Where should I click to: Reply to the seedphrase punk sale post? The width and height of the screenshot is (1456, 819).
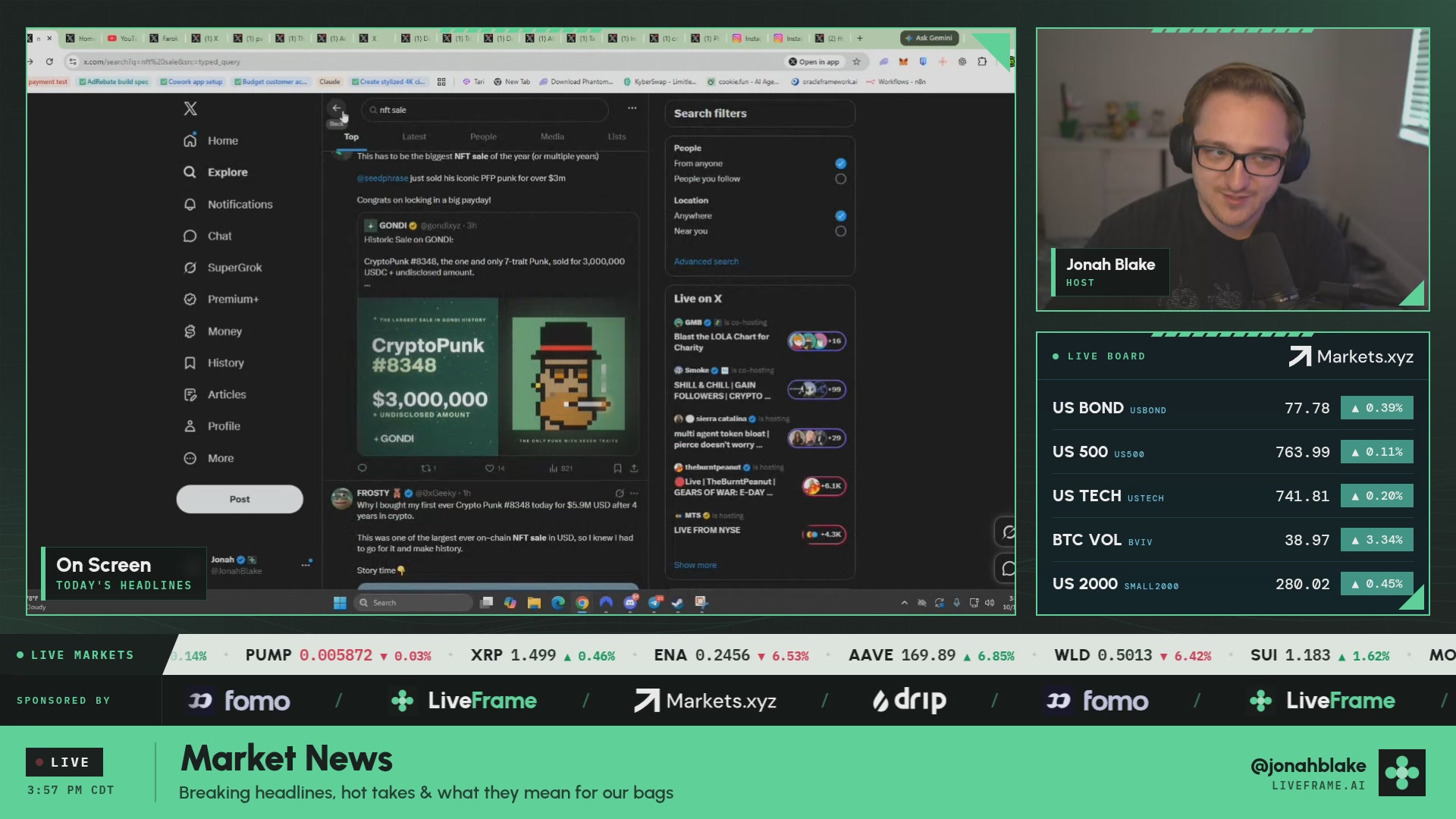click(362, 469)
